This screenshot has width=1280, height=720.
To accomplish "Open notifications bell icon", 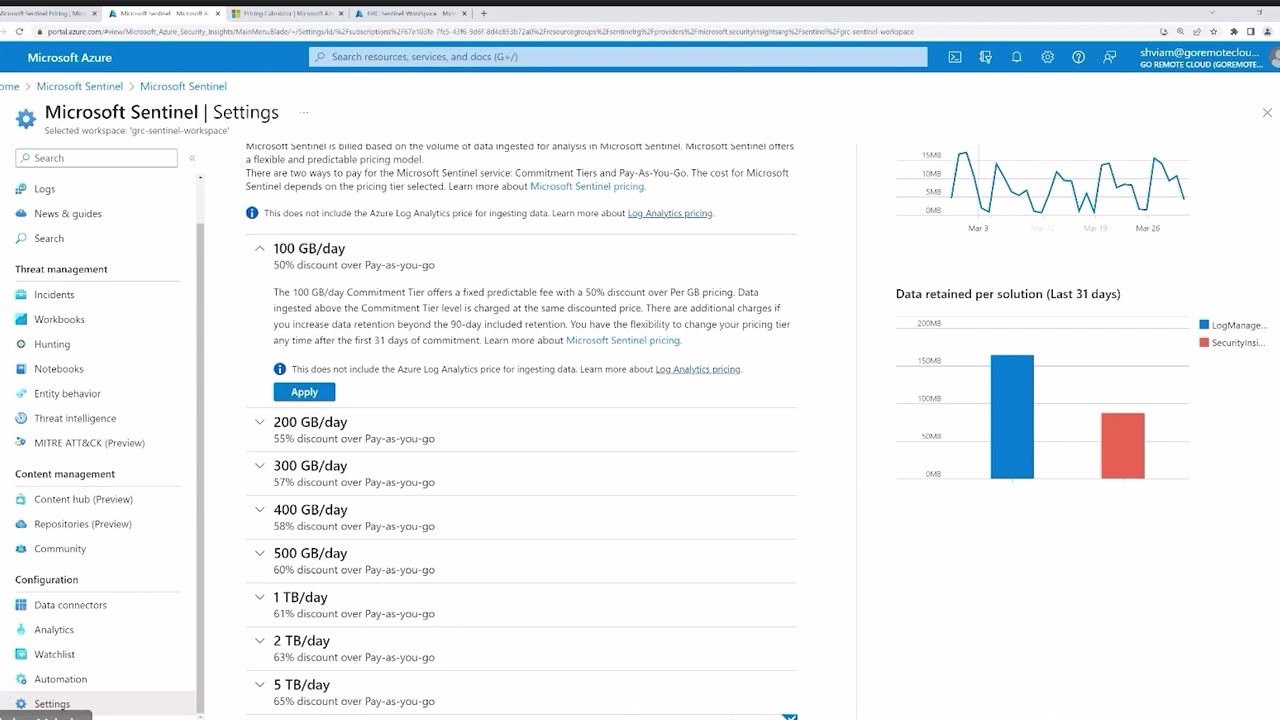I will 1017,57.
